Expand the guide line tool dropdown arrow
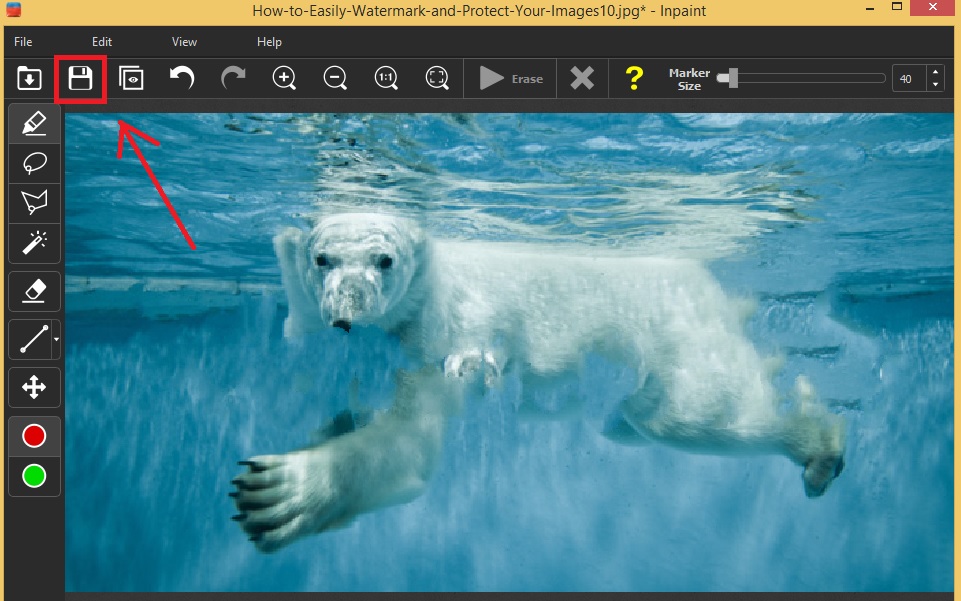 coord(56,340)
